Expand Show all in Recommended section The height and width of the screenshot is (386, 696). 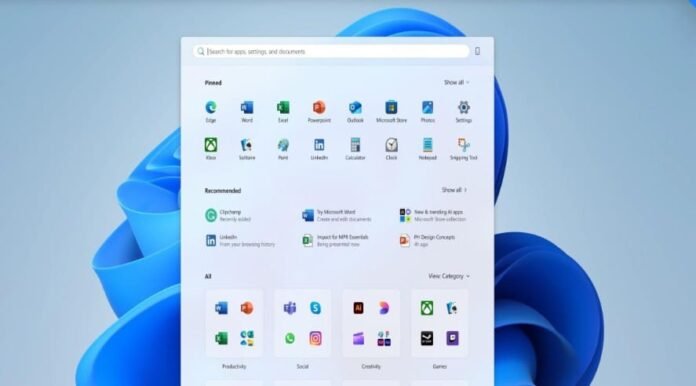[x=454, y=190]
